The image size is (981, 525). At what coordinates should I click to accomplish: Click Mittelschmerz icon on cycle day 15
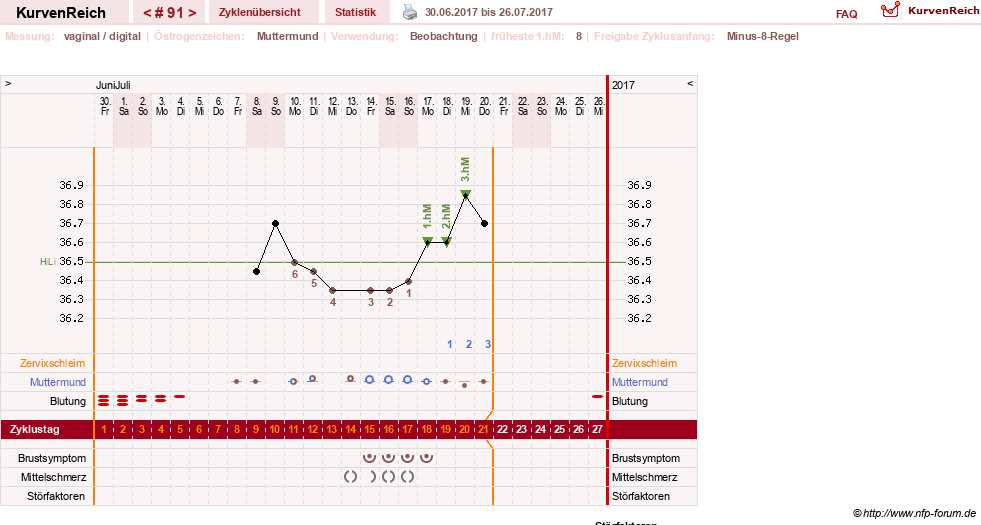[372, 477]
